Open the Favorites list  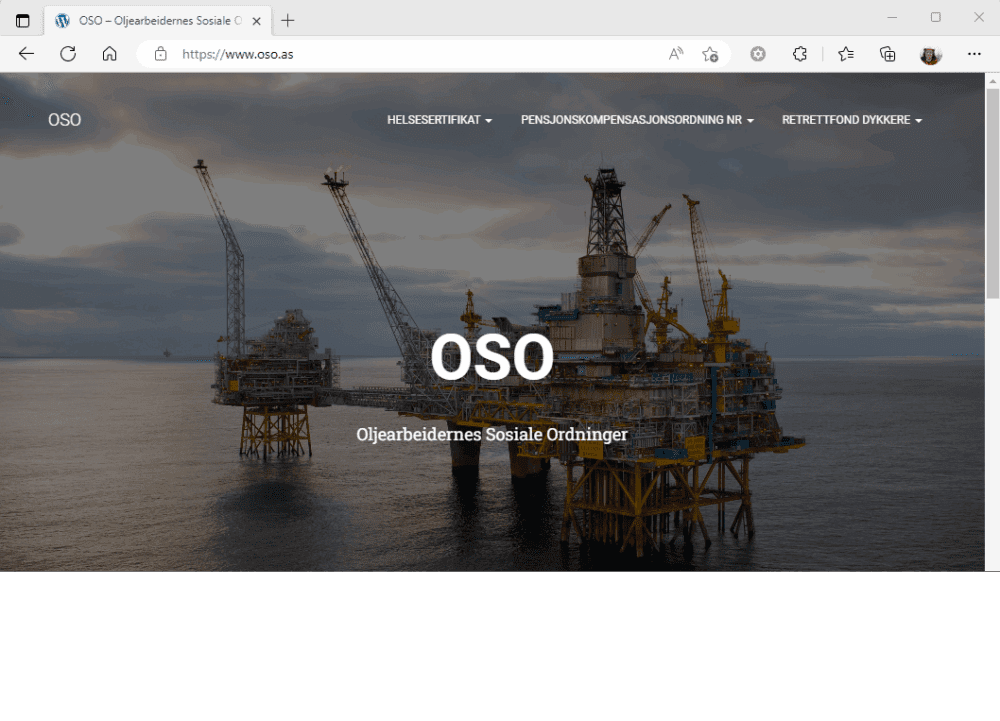(x=846, y=54)
